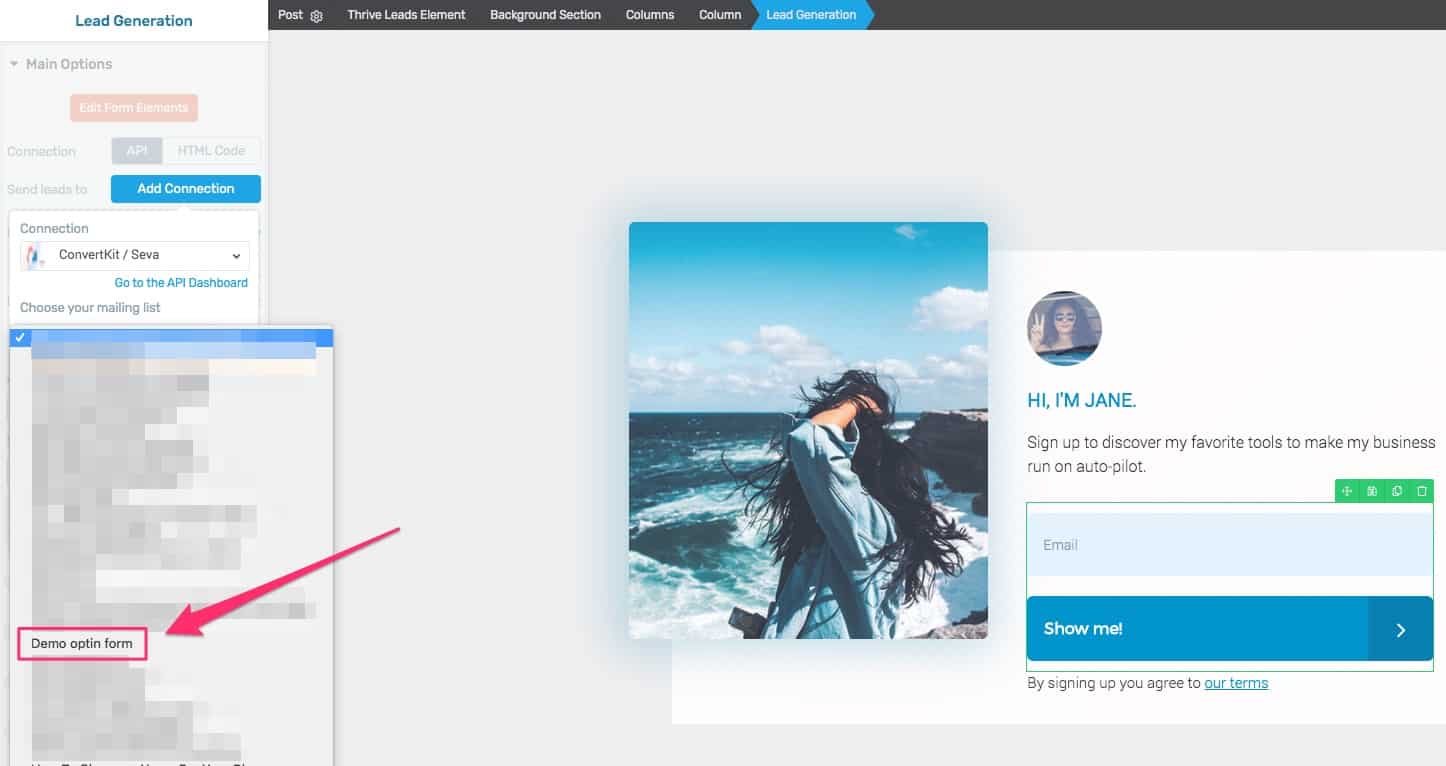Viewport: 1446px width, 766px height.
Task: Click the Lead Generation sidebar title
Action: click(134, 20)
